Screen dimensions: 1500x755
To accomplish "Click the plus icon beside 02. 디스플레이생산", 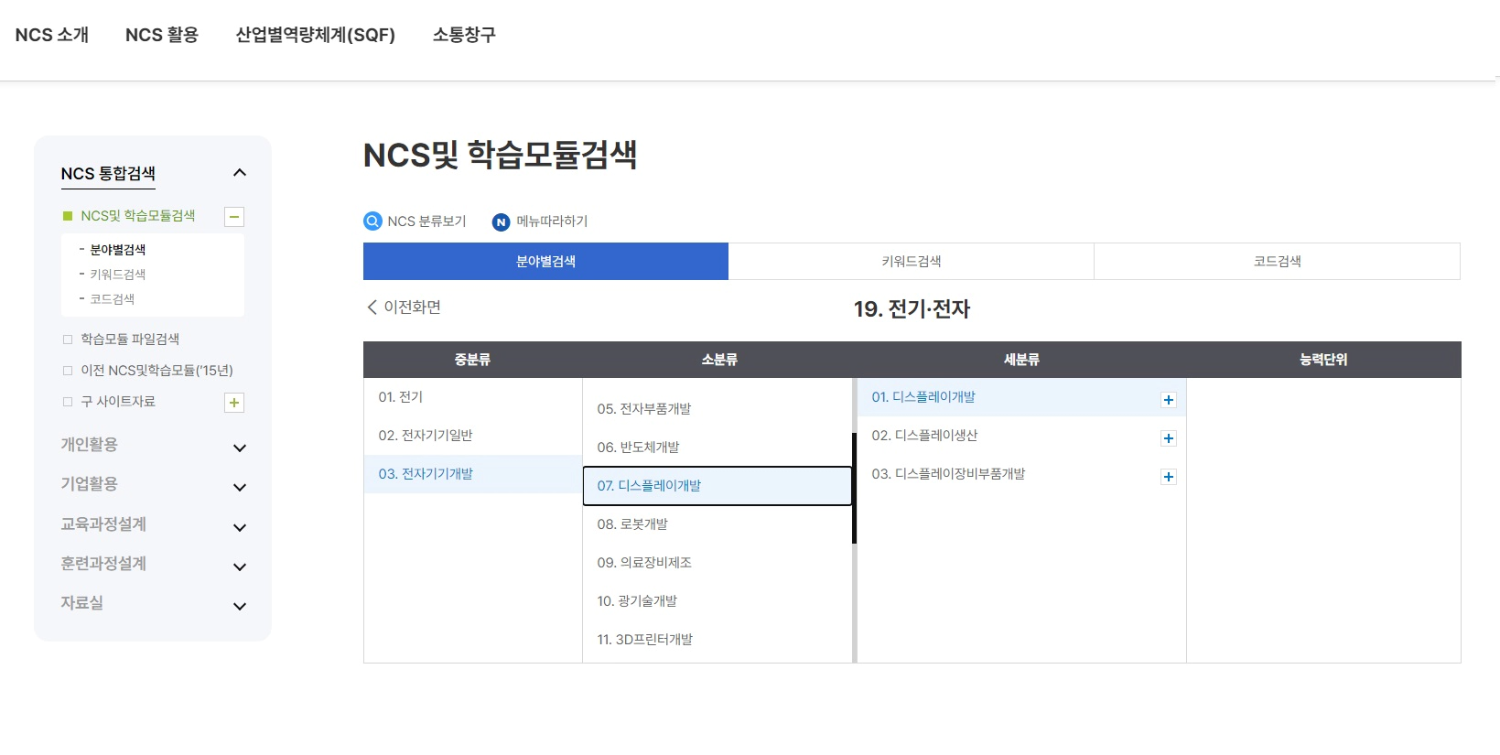I will (1168, 437).
